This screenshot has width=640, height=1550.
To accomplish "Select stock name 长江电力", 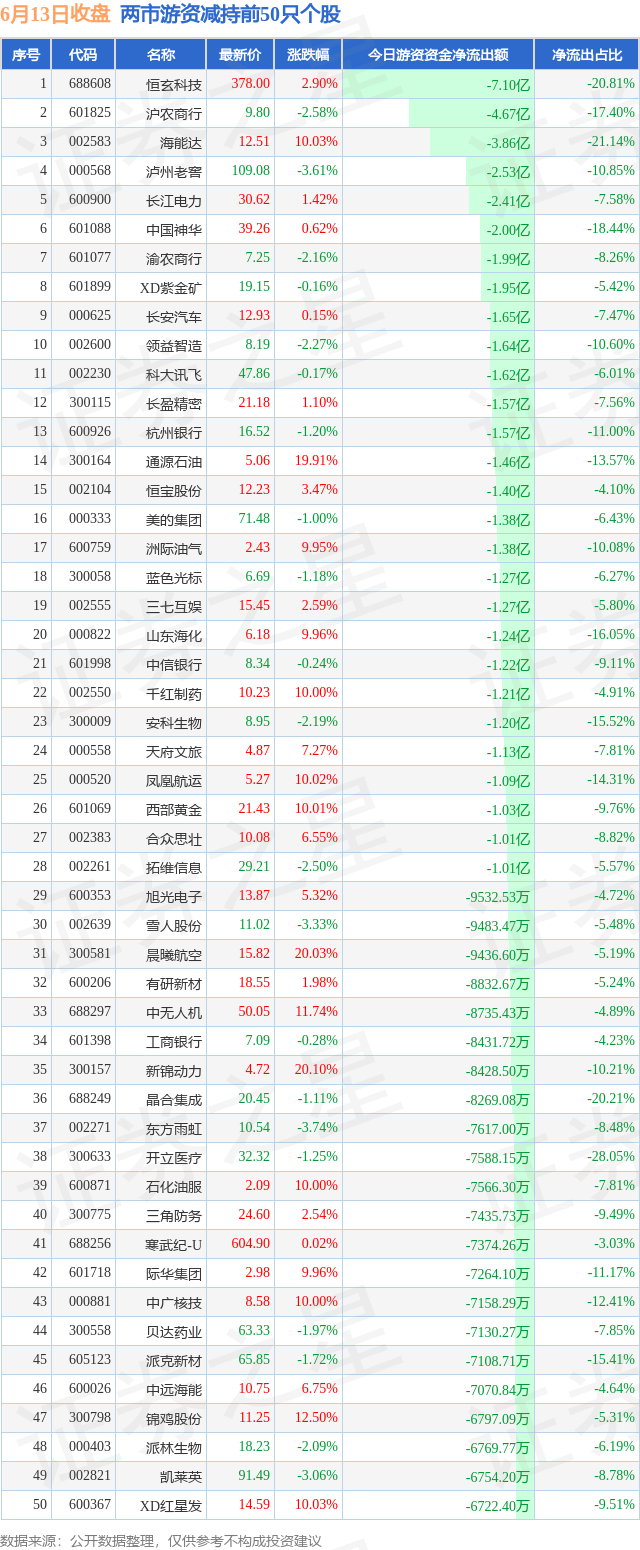I will click(x=174, y=200).
